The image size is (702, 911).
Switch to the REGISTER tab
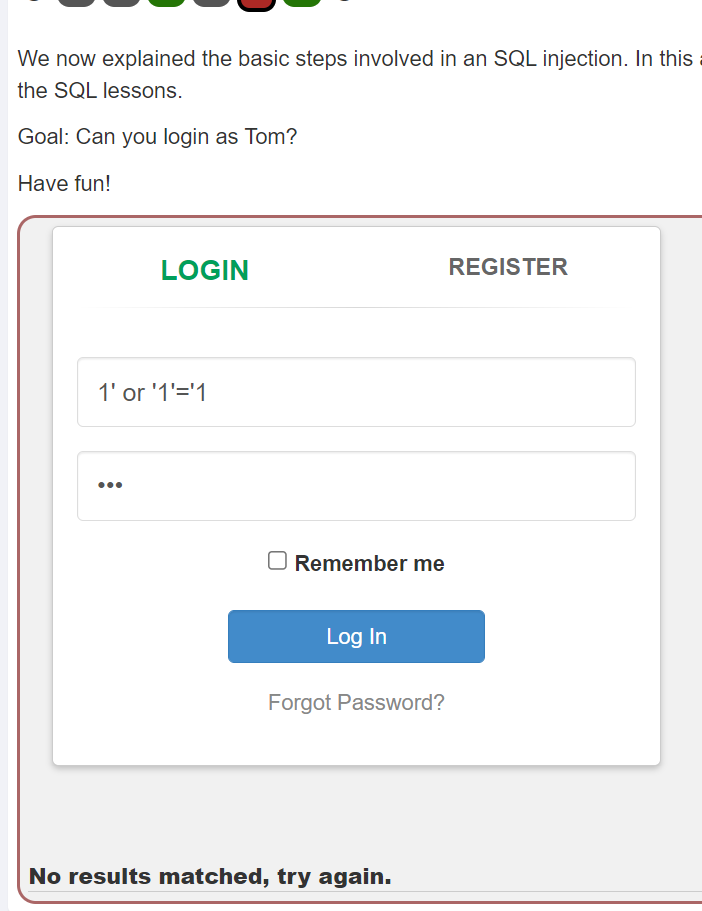click(x=508, y=267)
